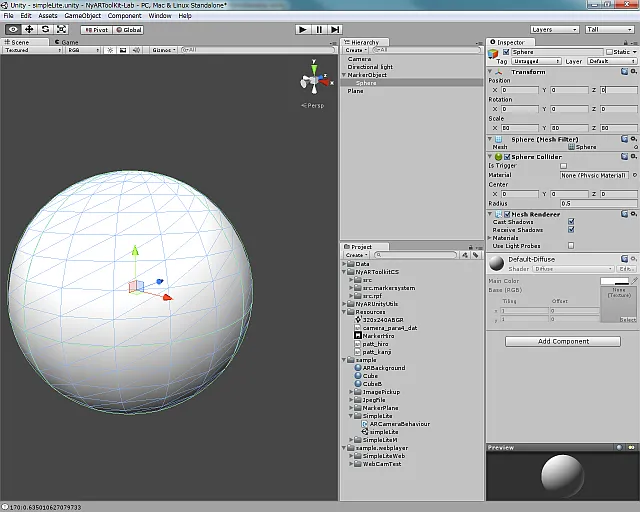Select the Hand view tool
The height and width of the screenshot is (512, 640).
click(13, 29)
